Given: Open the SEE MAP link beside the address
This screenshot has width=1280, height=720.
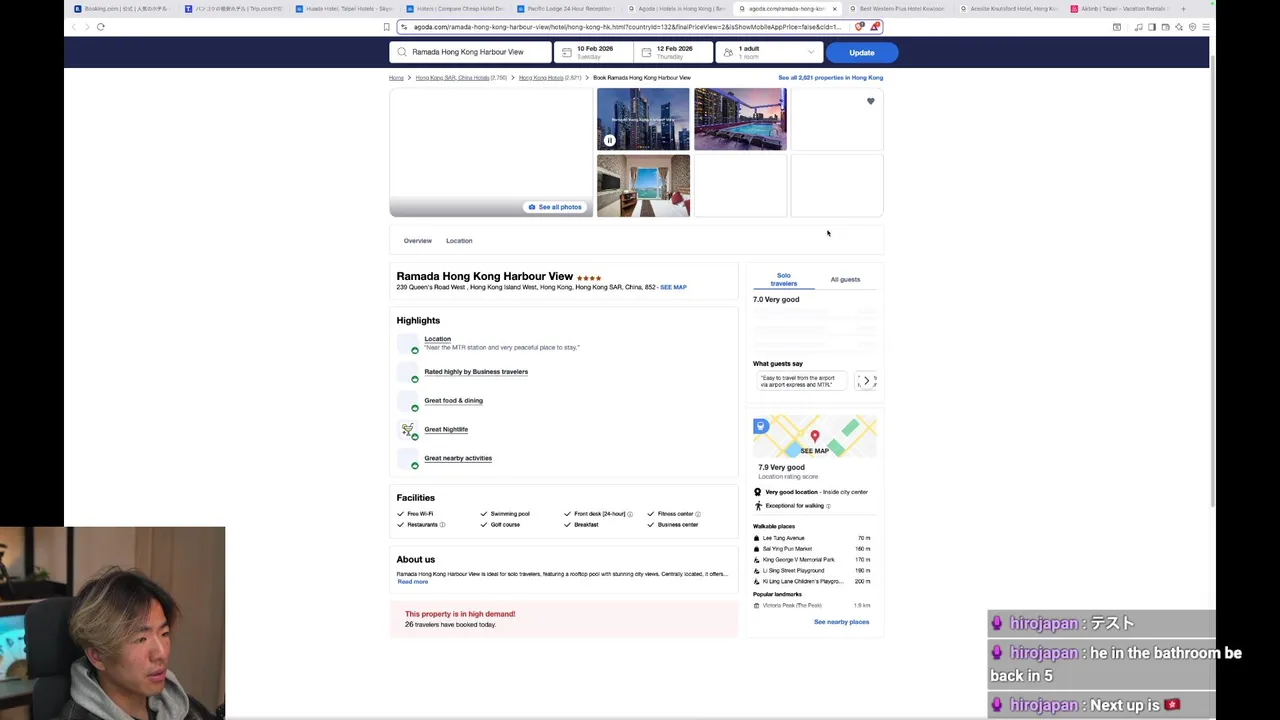Looking at the screenshot, I should (673, 287).
